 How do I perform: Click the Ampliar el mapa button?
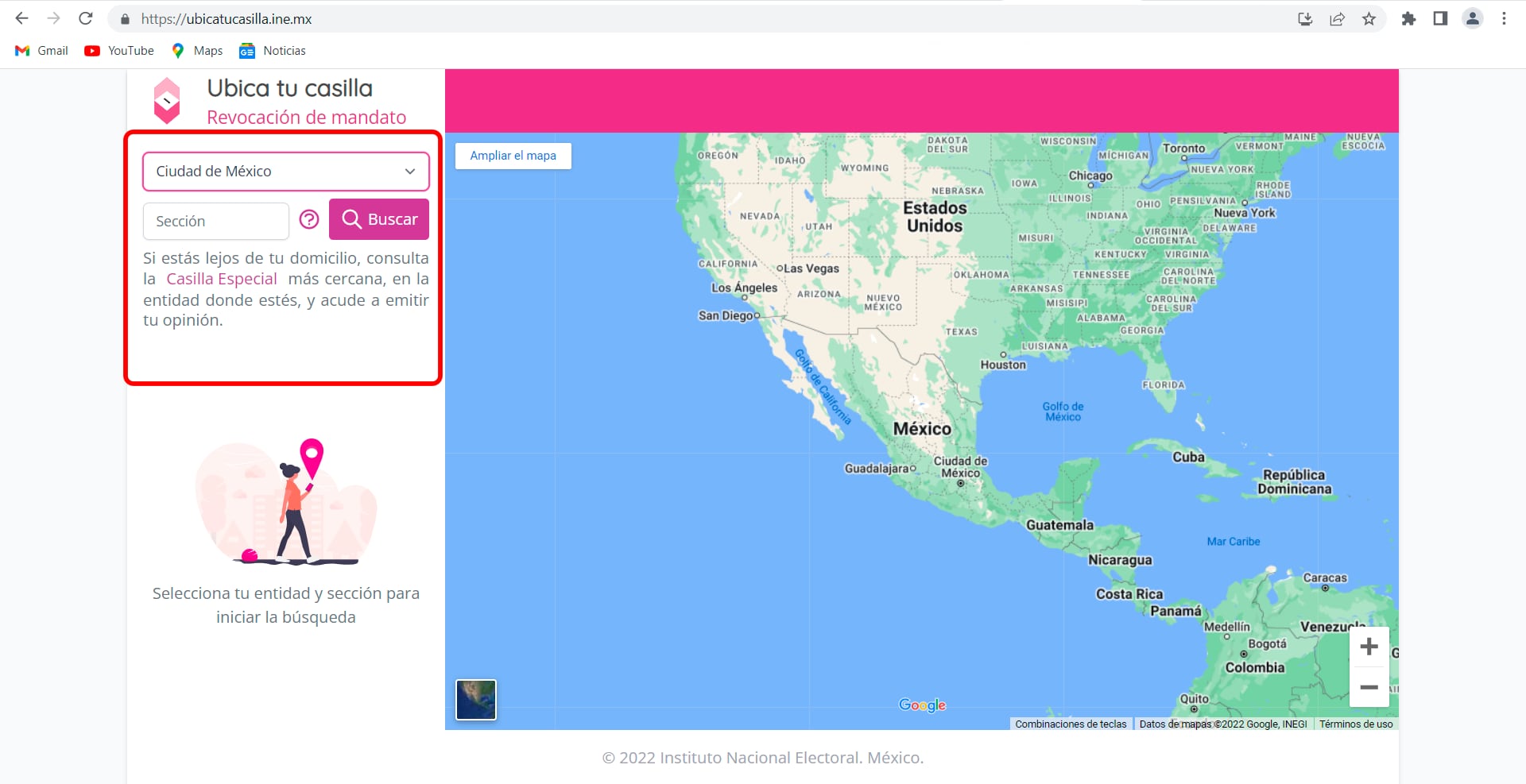pos(513,156)
